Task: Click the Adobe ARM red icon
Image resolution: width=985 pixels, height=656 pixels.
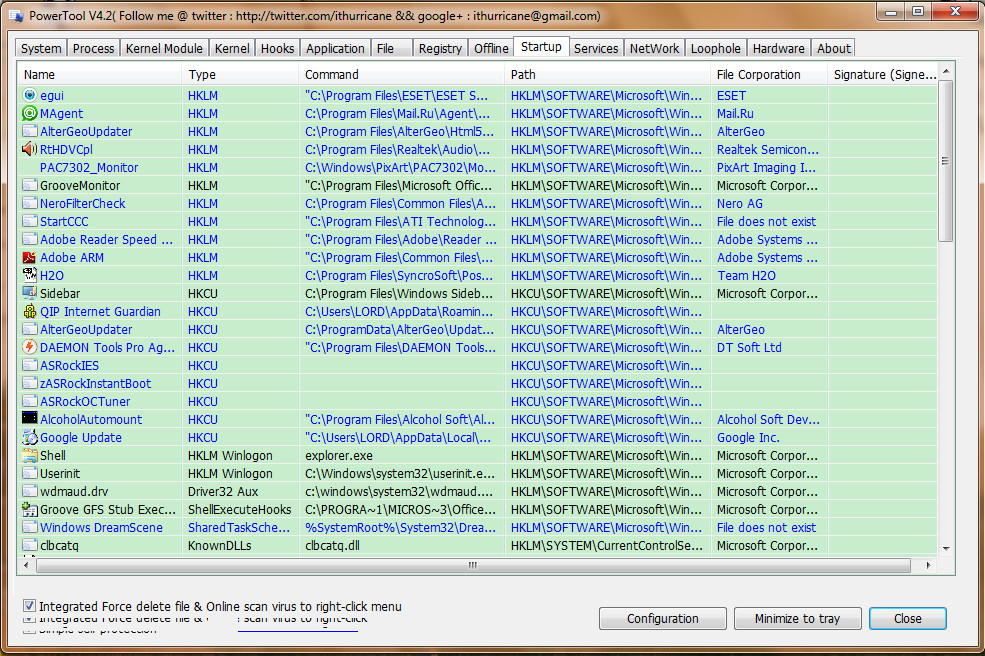Action: (30, 258)
